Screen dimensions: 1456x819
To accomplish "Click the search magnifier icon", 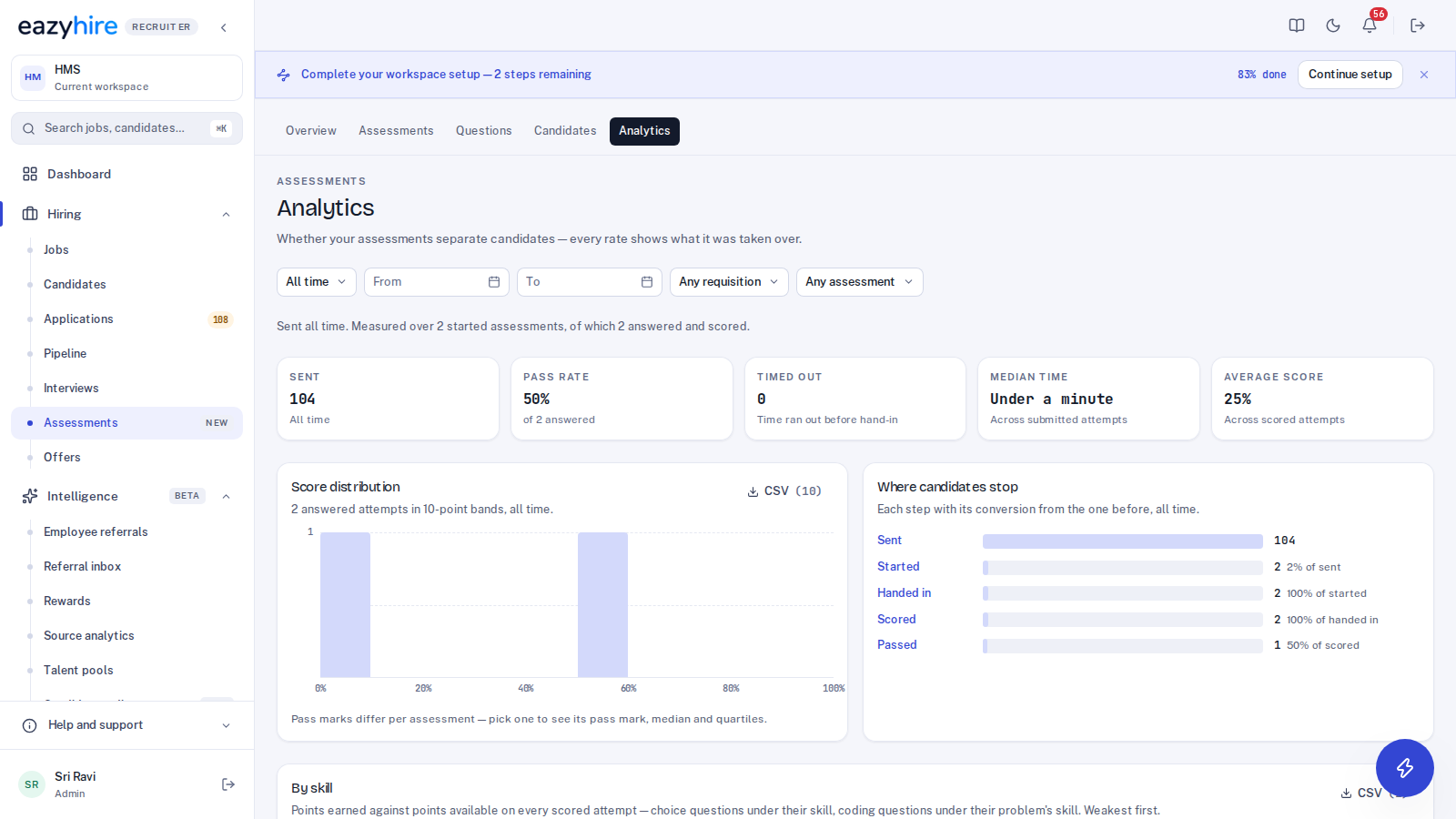I will [x=29, y=128].
